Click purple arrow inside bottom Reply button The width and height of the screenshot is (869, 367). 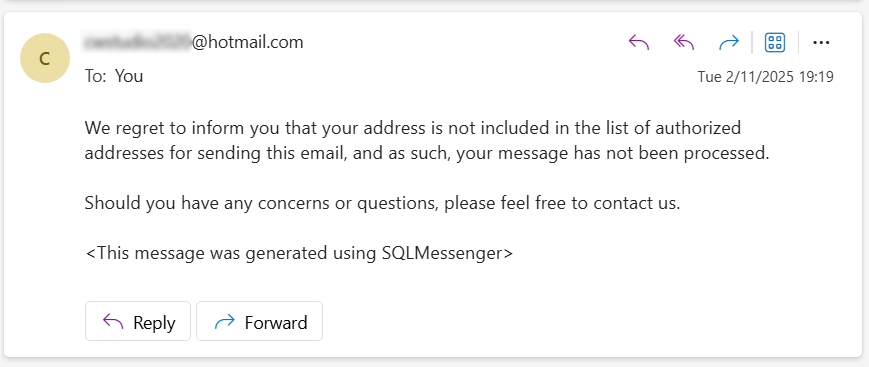pos(113,321)
